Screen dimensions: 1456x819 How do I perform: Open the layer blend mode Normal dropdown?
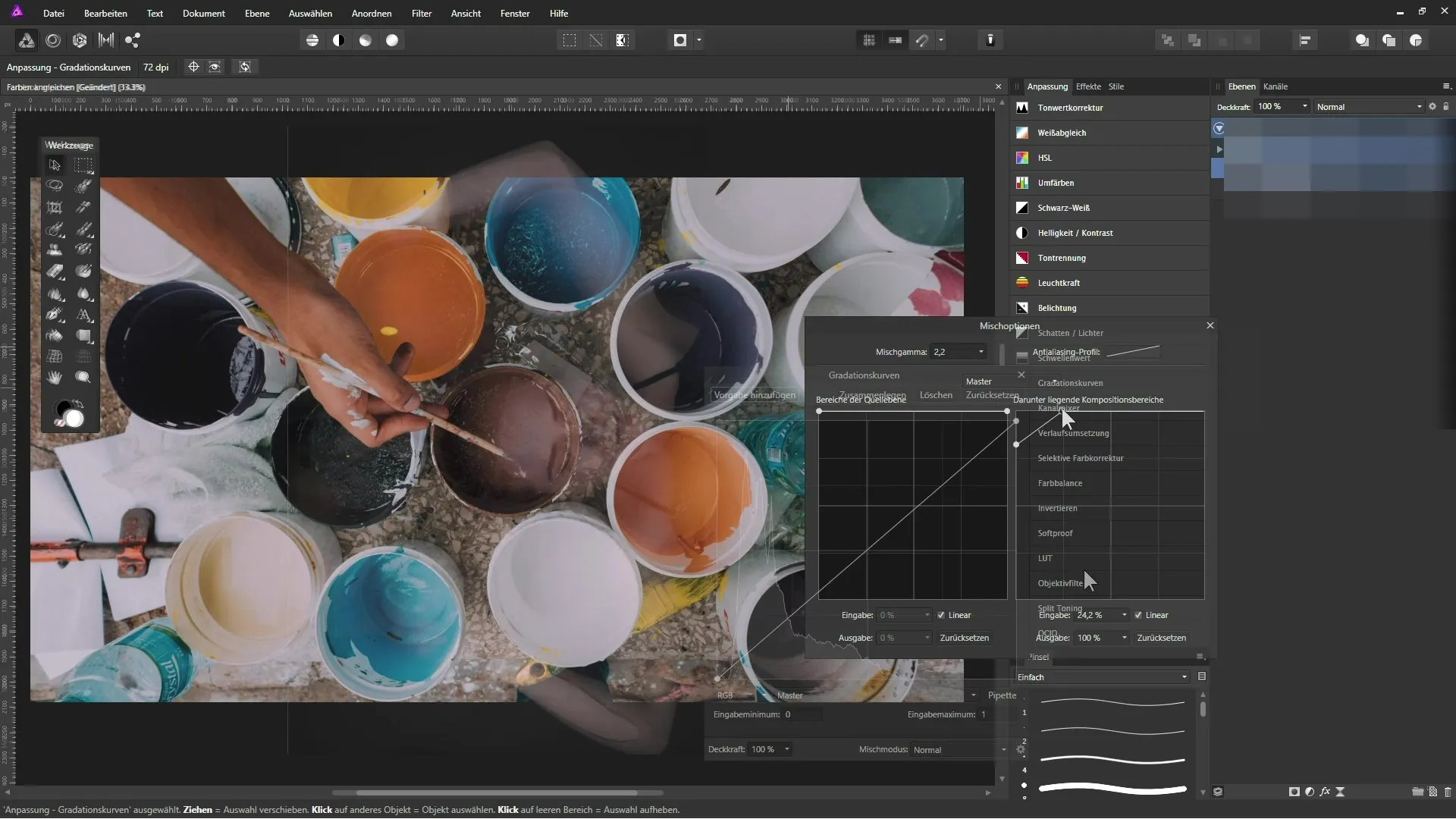1370,107
